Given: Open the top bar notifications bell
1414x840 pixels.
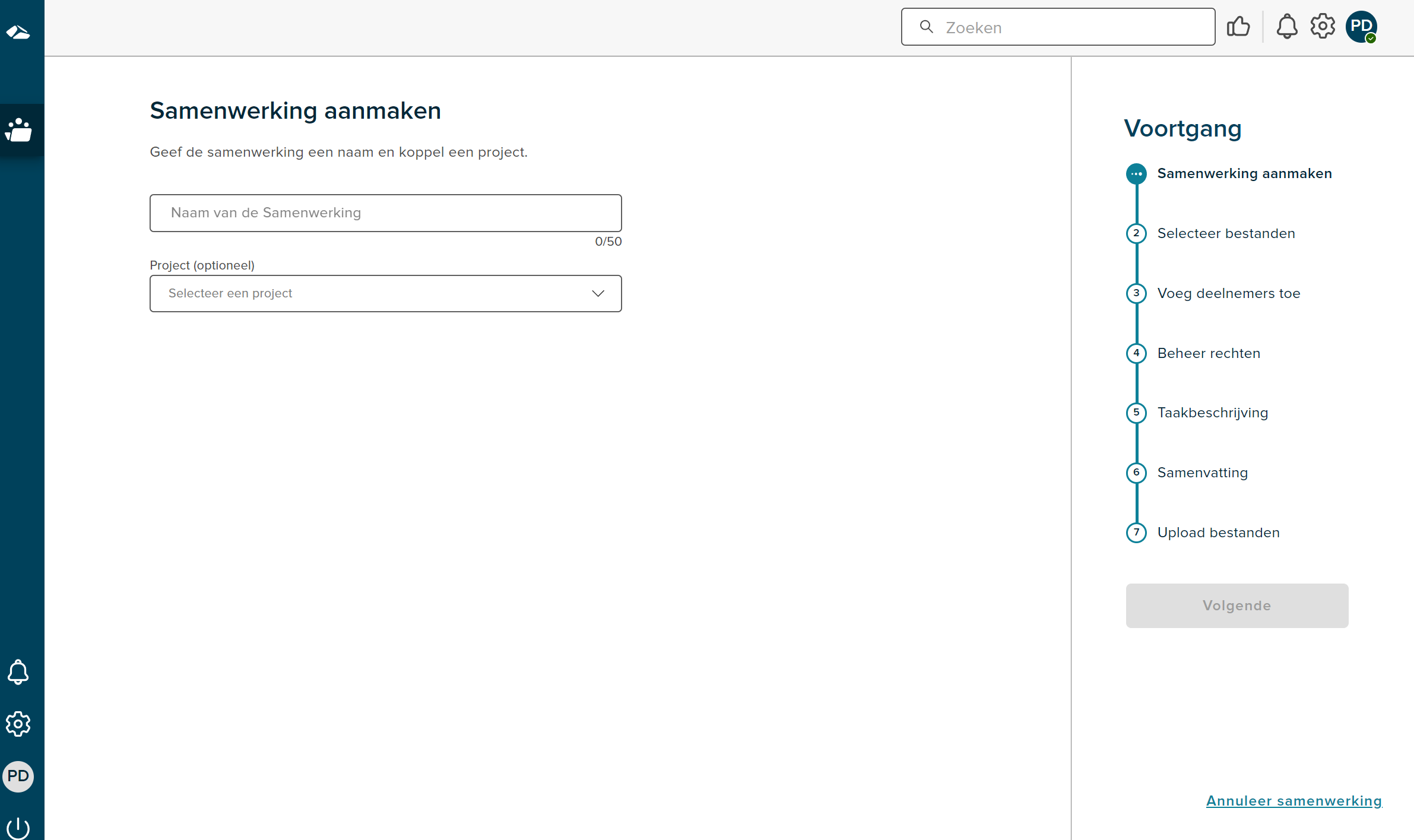Looking at the screenshot, I should click(1287, 27).
